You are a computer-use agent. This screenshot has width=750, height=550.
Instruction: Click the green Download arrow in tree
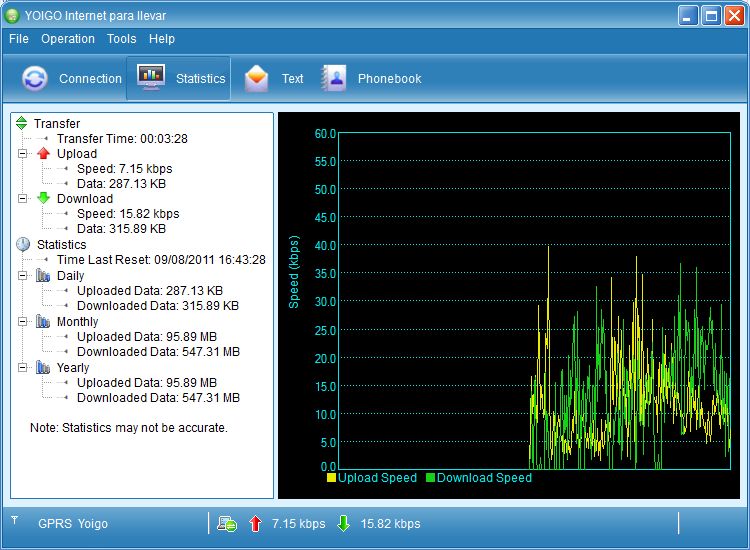pos(44,198)
